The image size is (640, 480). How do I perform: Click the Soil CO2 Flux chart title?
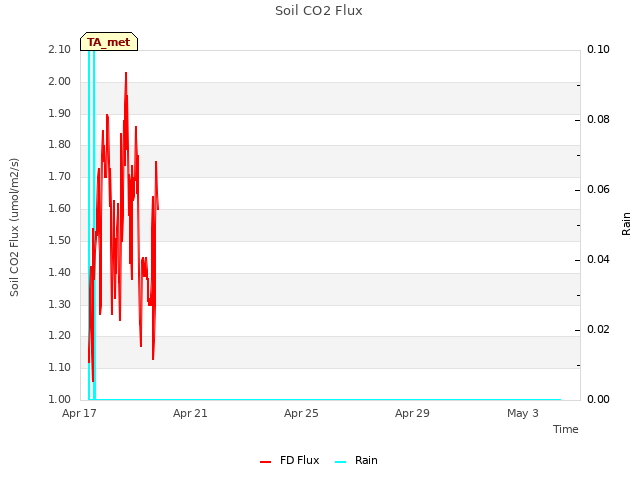pyautogui.click(x=319, y=10)
